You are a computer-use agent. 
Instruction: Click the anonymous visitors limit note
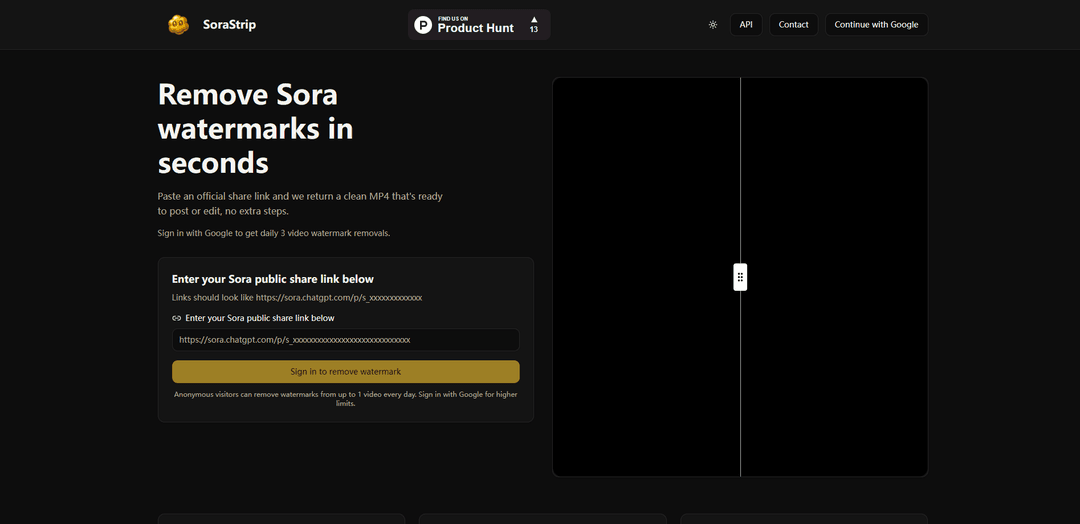point(345,399)
